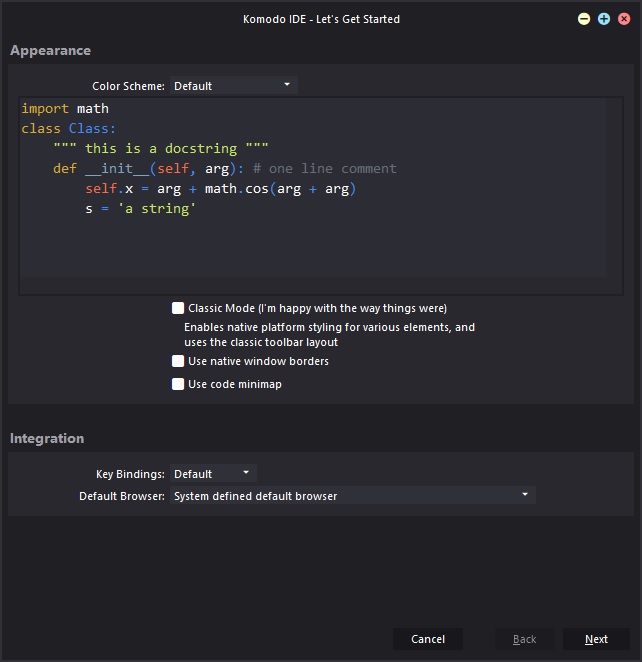
Task: Click the Classic Mode description text
Action: [329, 334]
